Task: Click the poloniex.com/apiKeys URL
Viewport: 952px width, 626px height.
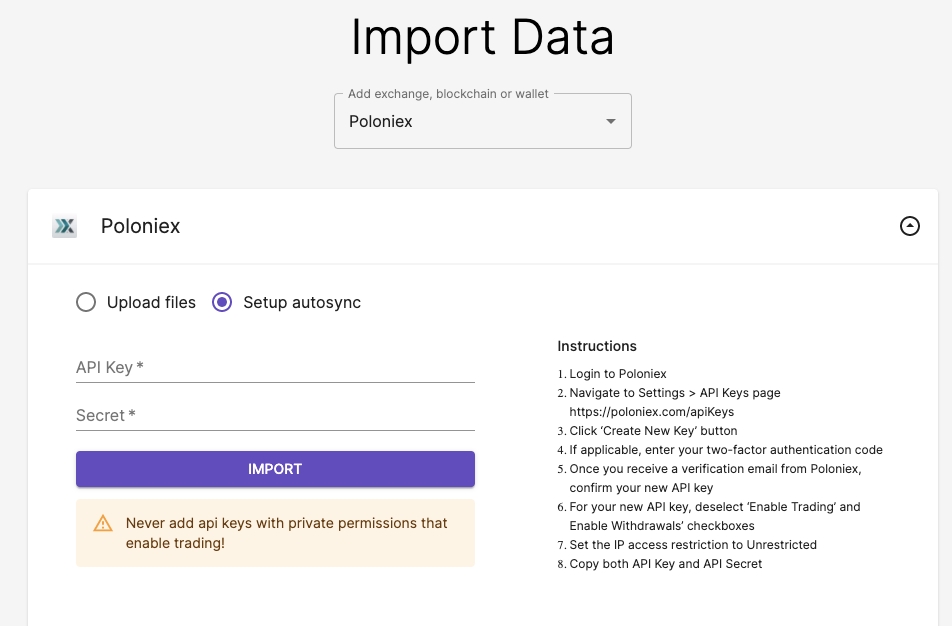Action: pos(652,411)
